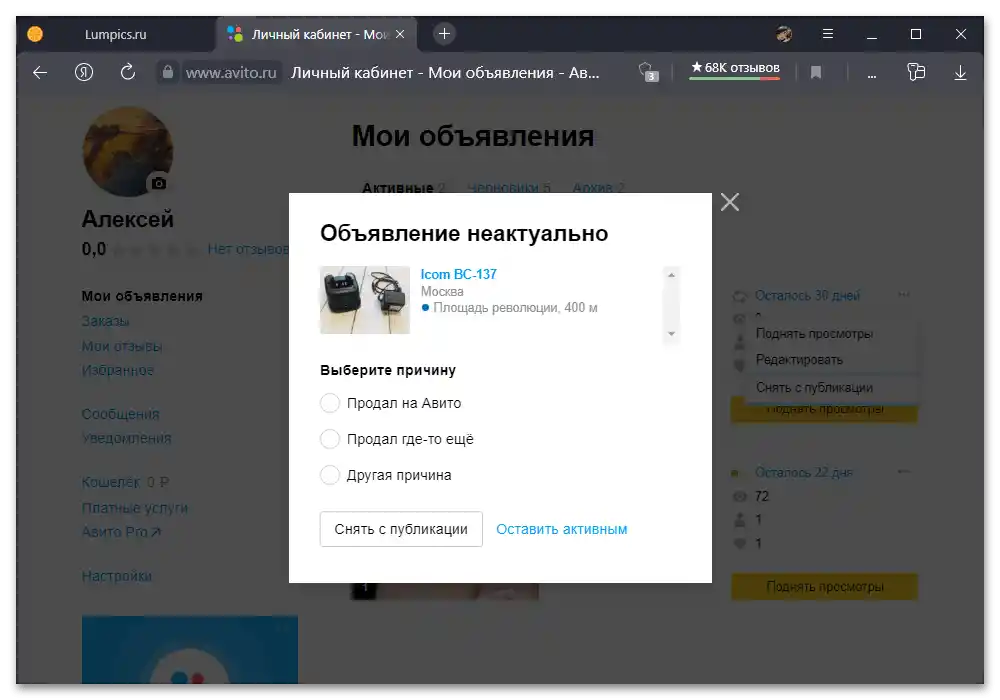Switch to the Черновики tab

pyautogui.click(x=508, y=187)
